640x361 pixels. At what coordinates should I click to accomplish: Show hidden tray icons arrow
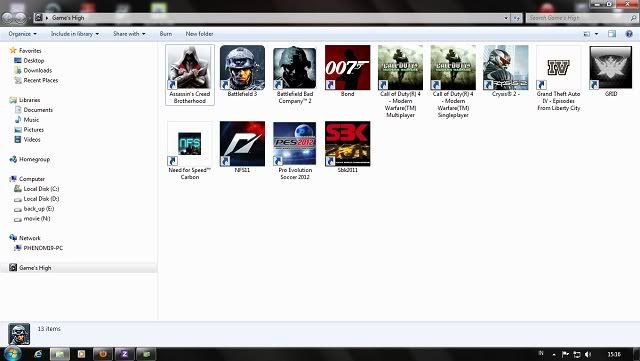coord(554,354)
